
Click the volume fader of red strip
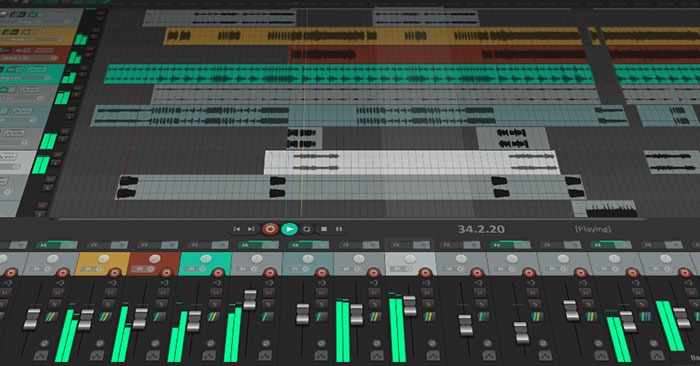141,319
